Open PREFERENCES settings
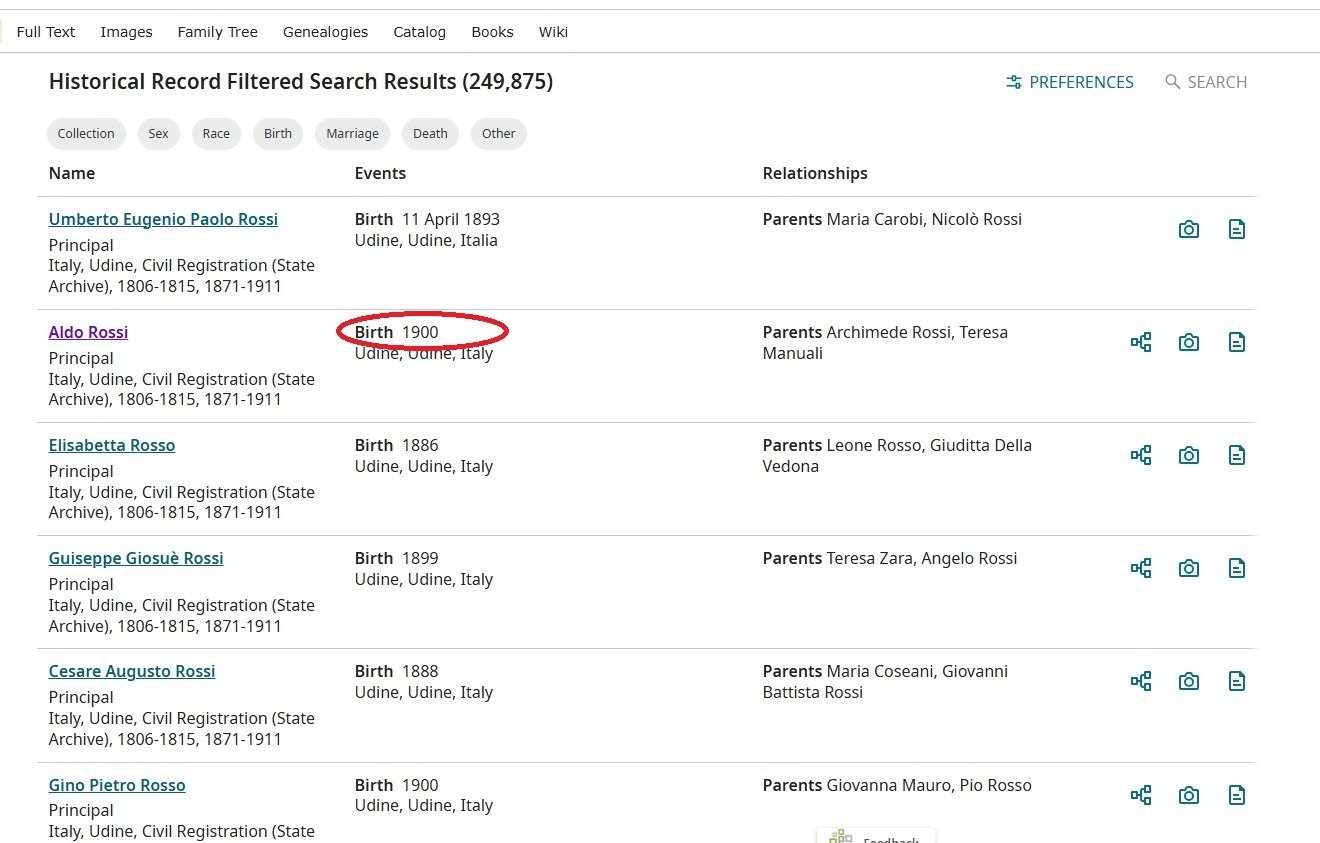 (1070, 83)
